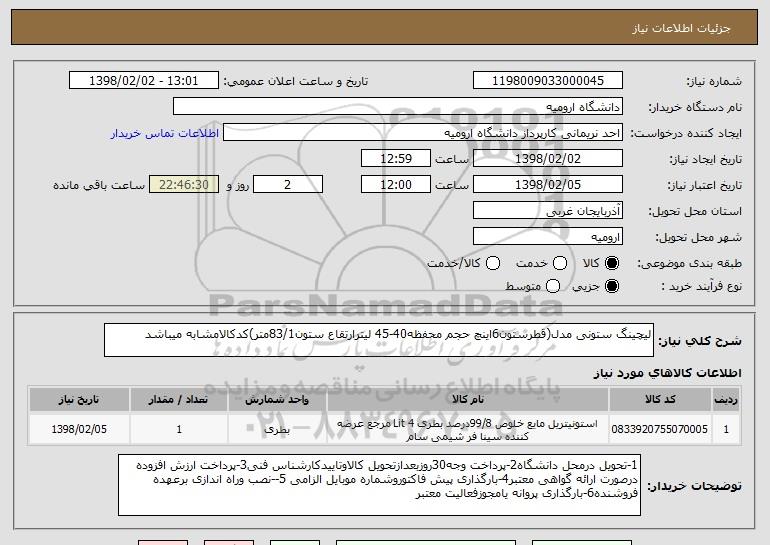The height and width of the screenshot is (545, 770).
Task: Click the کد کالا column header
Action: click(x=660, y=399)
